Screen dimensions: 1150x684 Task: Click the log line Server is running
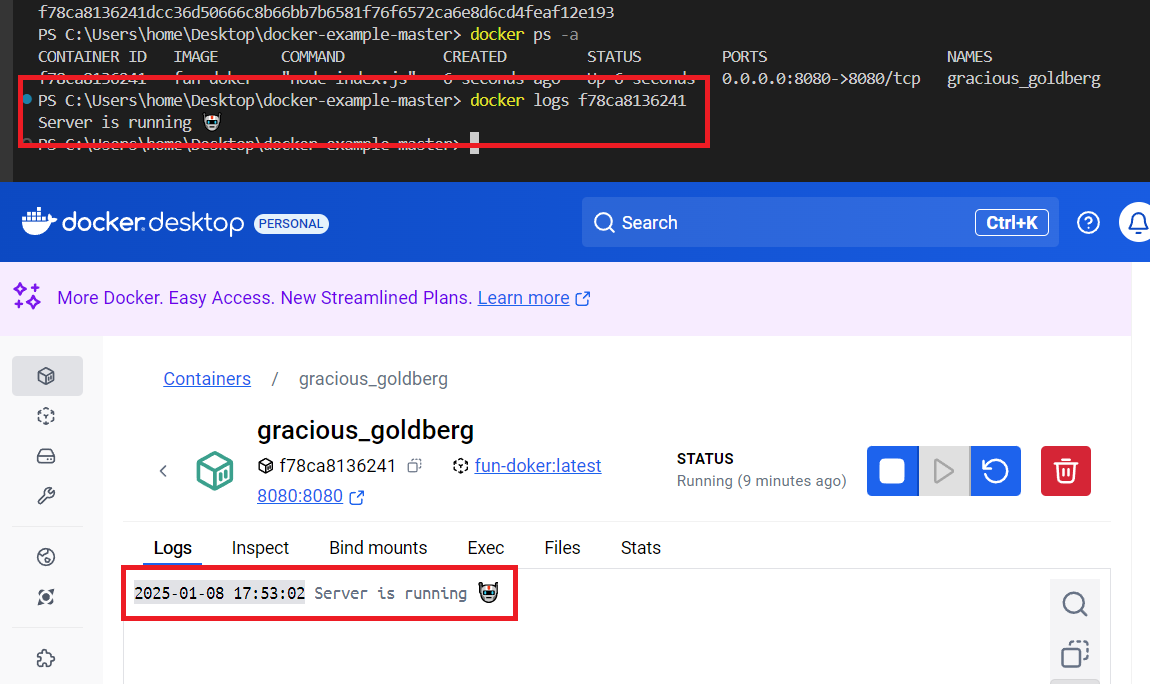(x=390, y=593)
